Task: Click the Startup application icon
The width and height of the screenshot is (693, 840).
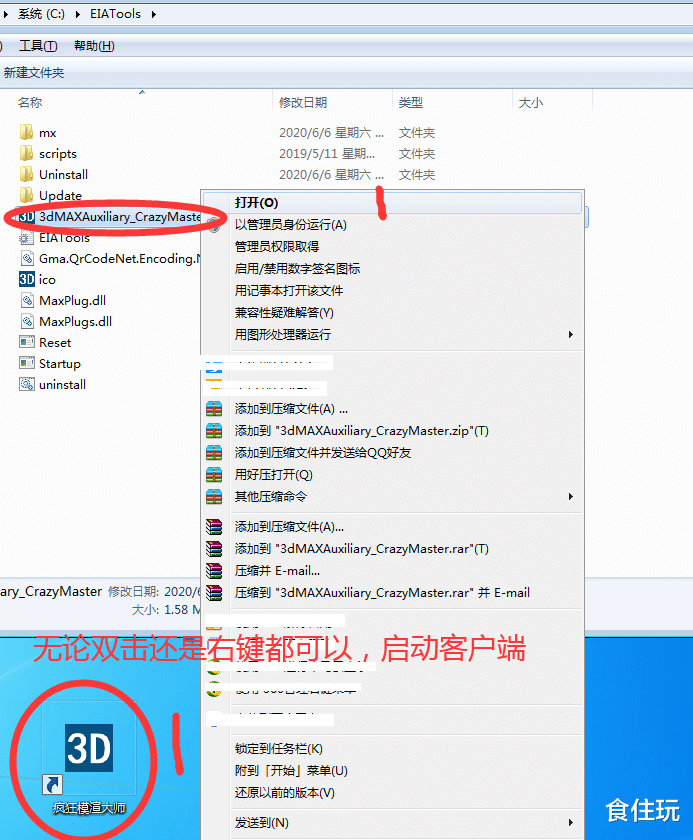Action: pyautogui.click(x=27, y=363)
